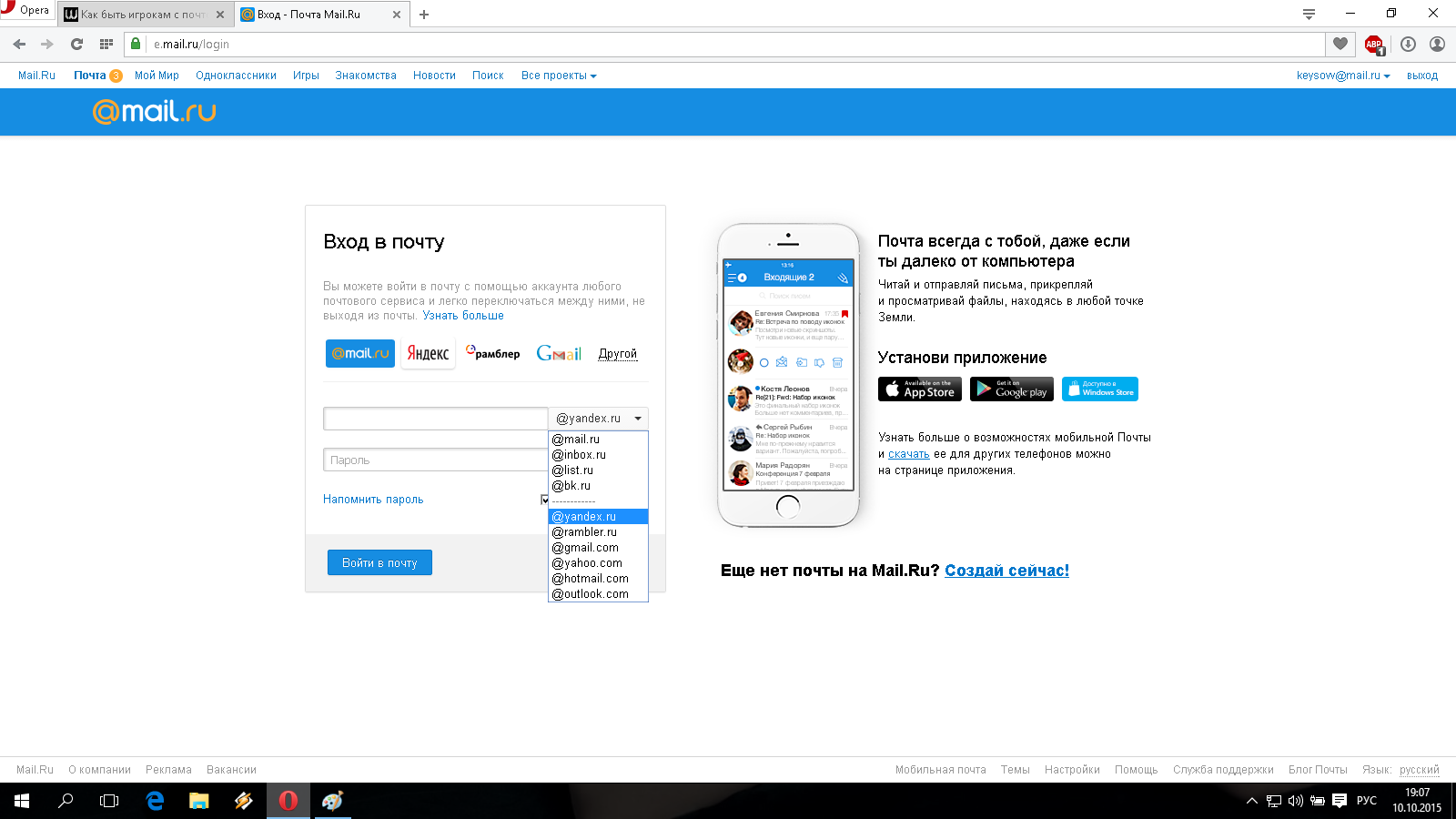This screenshot has width=1456, height=819.
Task: Choose @bk.ru from domain list
Action: tap(599, 486)
